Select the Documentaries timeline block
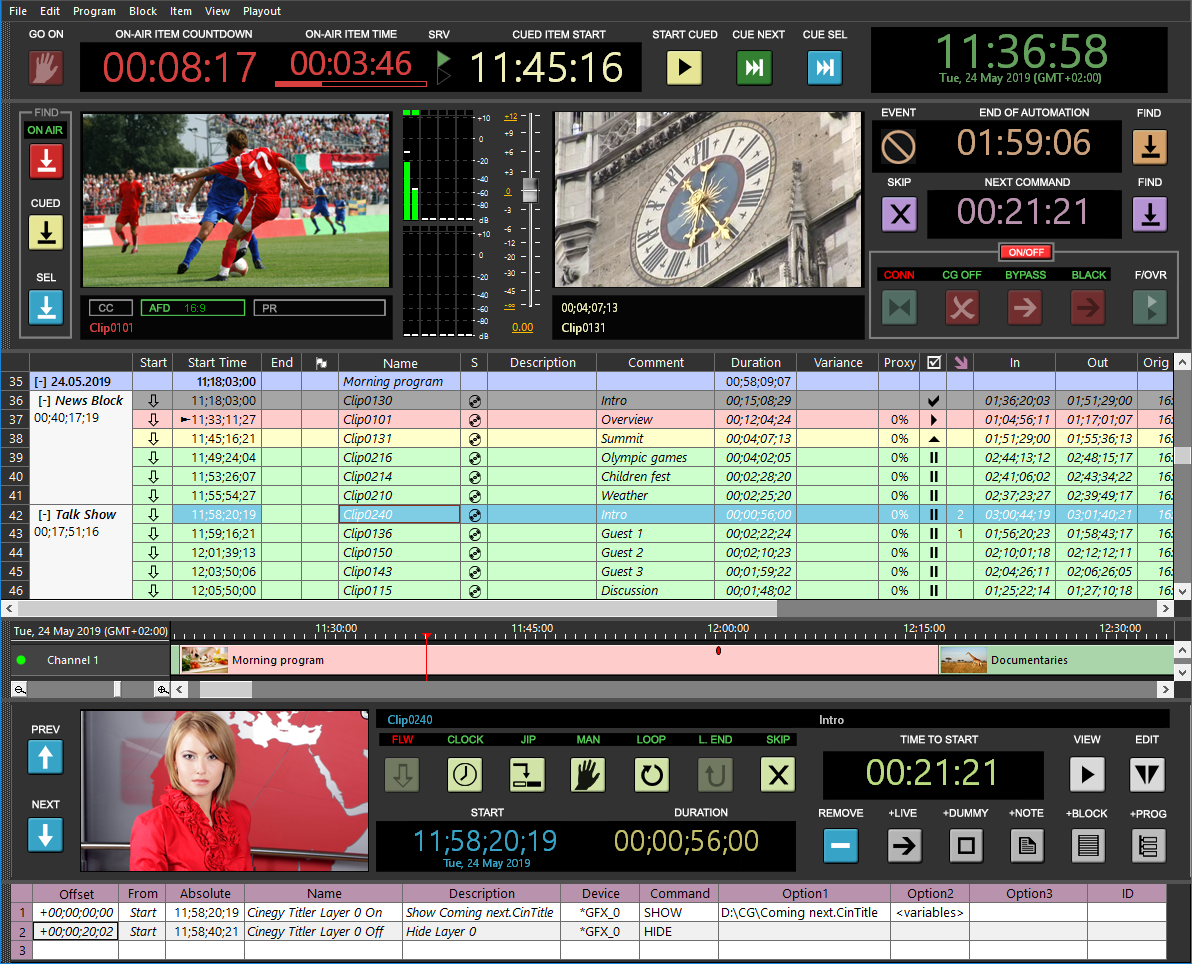Screen dimensions: 1192x964 point(1057,660)
